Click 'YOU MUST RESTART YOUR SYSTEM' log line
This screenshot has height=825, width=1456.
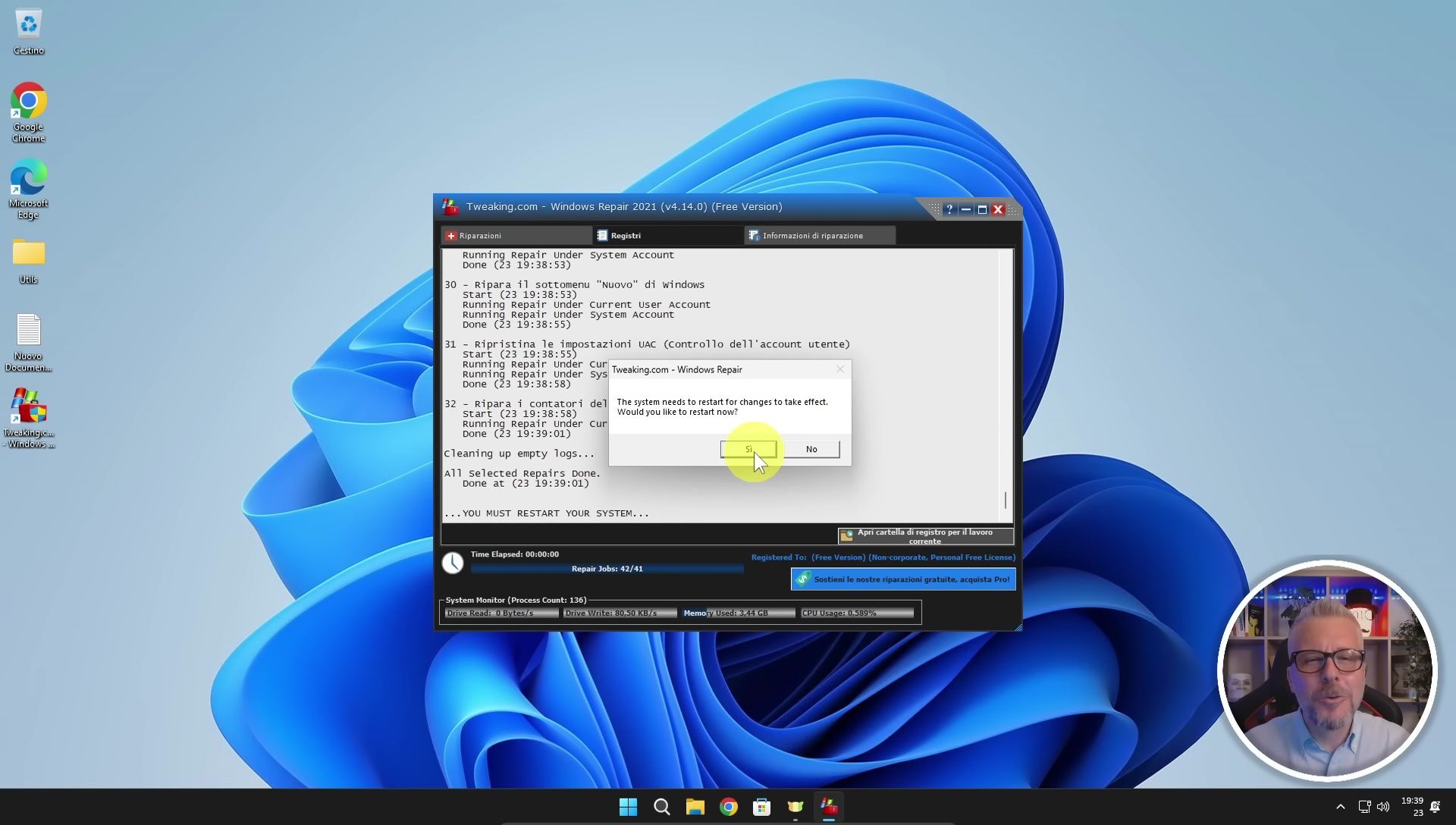pos(547,513)
